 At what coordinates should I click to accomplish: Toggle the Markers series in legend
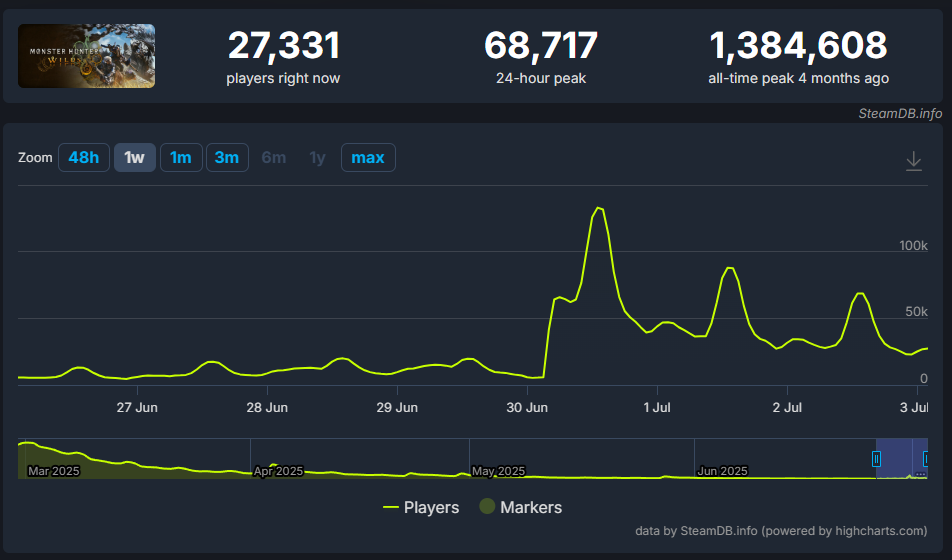point(521,507)
